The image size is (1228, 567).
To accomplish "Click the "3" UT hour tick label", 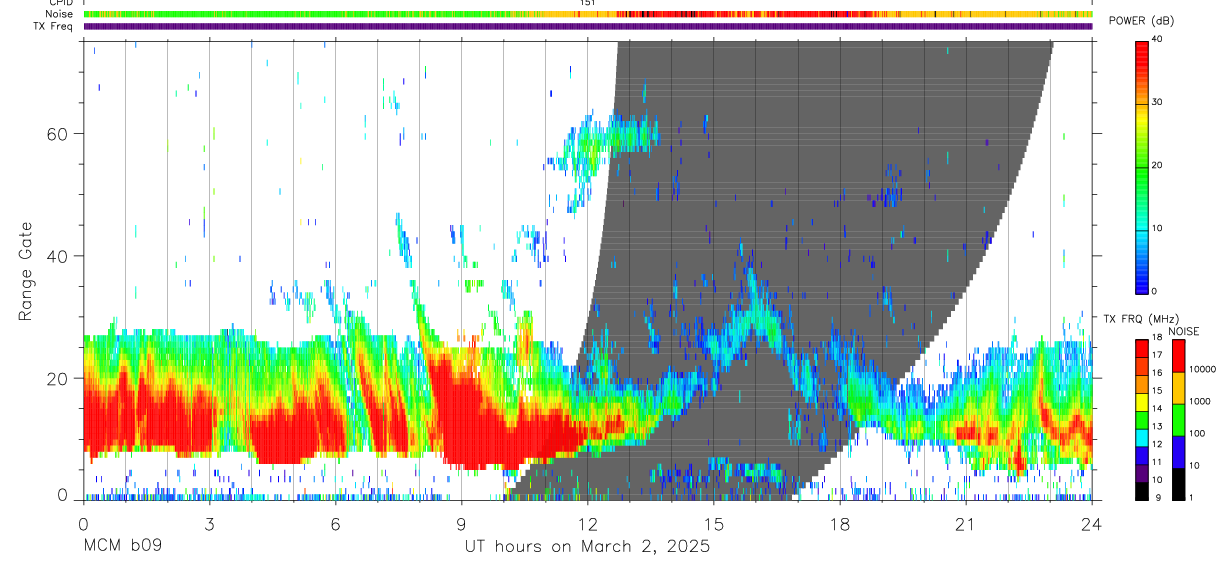I will [209, 524].
